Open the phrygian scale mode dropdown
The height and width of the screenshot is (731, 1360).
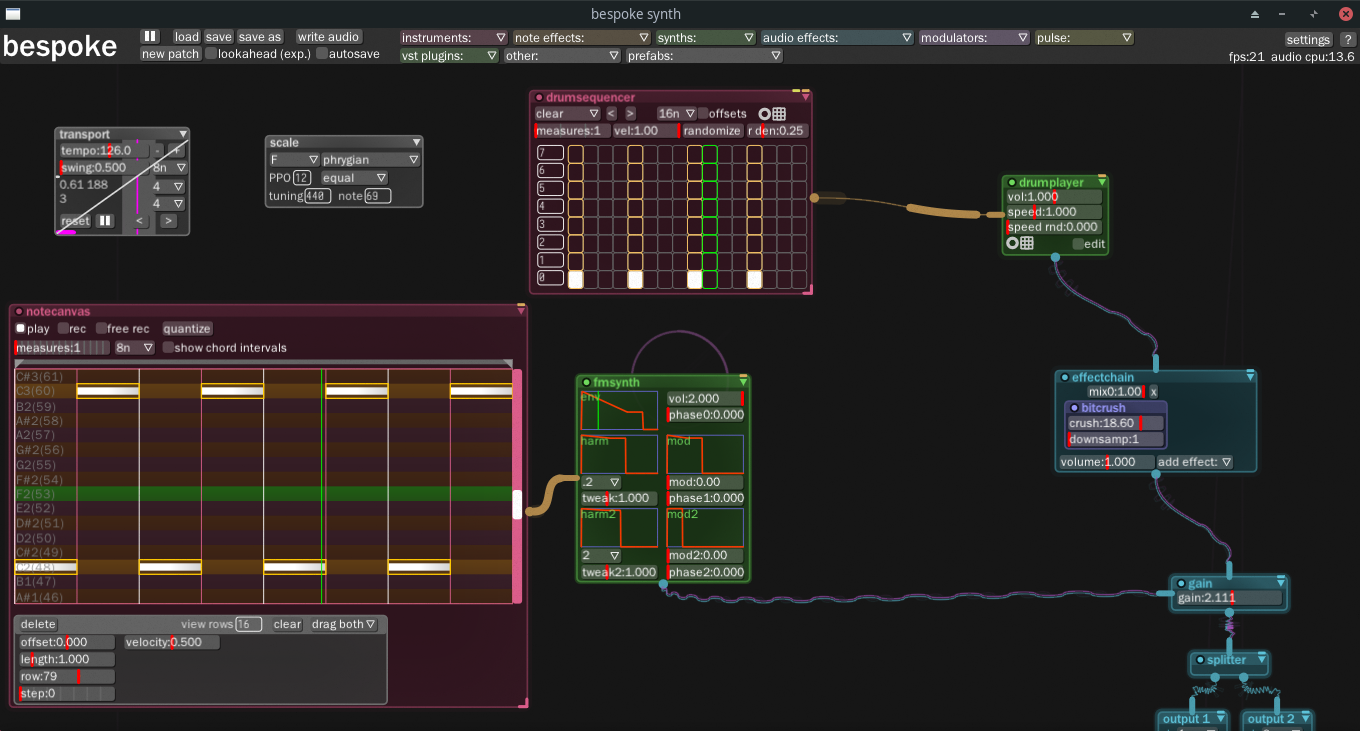pos(371,160)
